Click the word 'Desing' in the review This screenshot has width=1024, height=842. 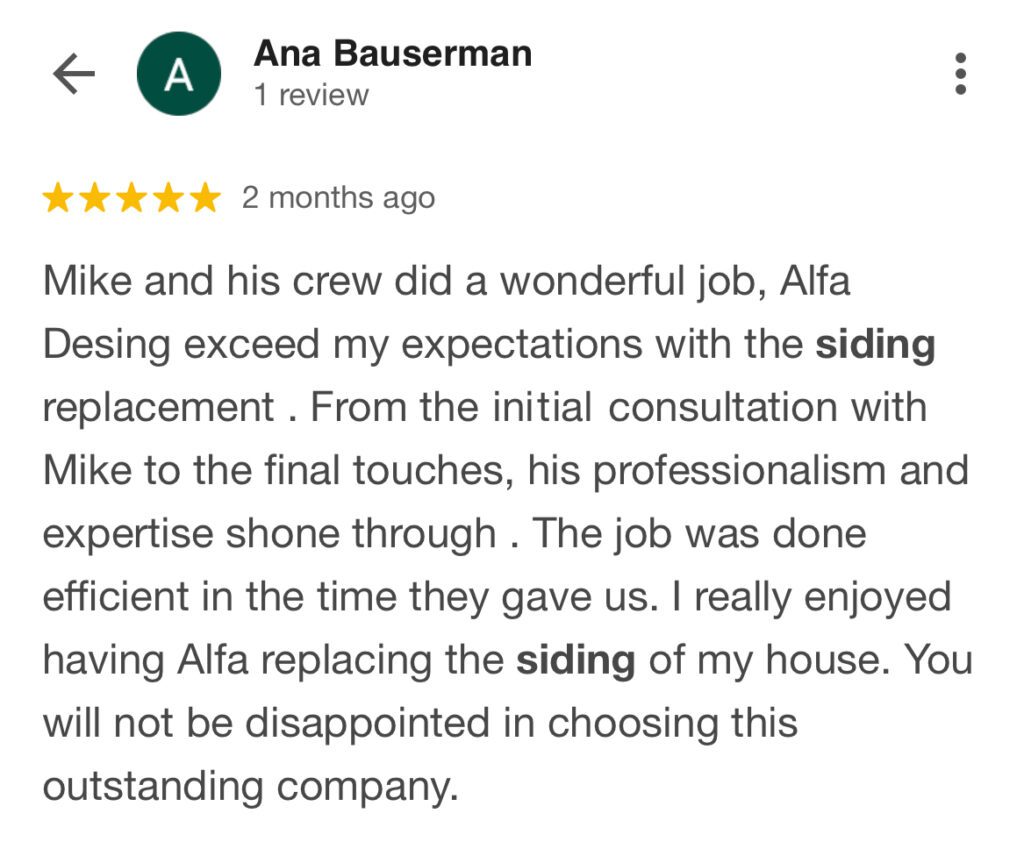107,345
